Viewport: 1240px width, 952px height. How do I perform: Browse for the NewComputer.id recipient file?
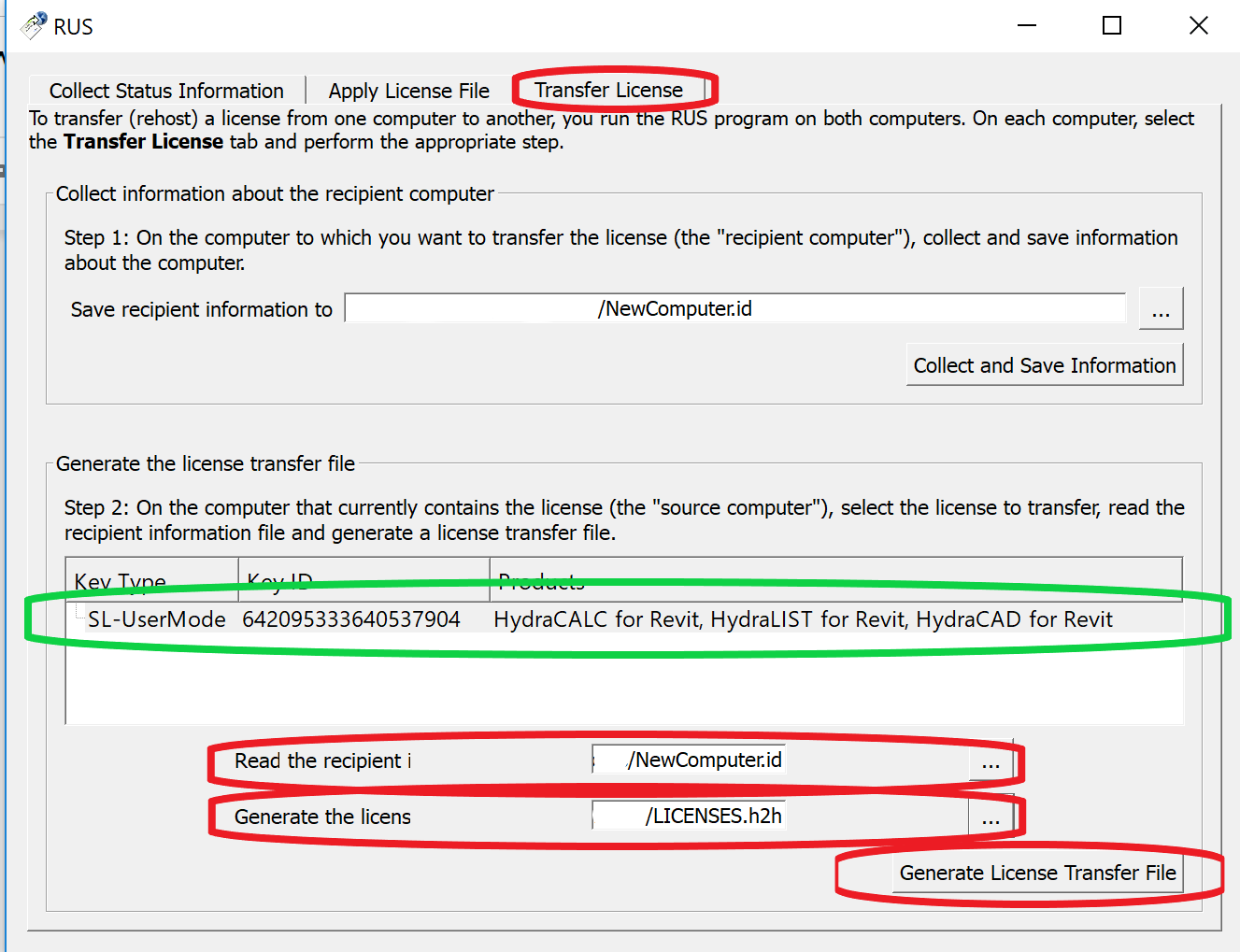coord(991,762)
